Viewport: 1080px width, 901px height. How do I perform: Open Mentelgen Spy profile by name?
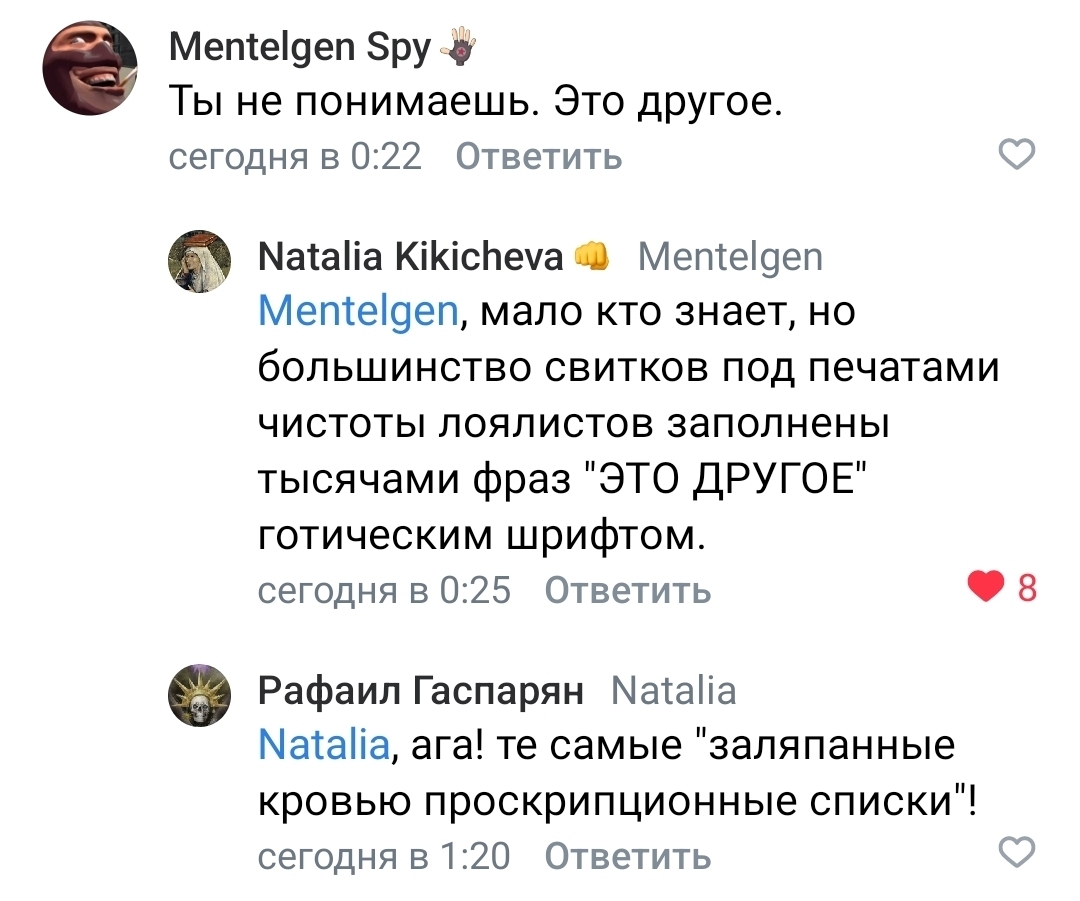[x=299, y=48]
